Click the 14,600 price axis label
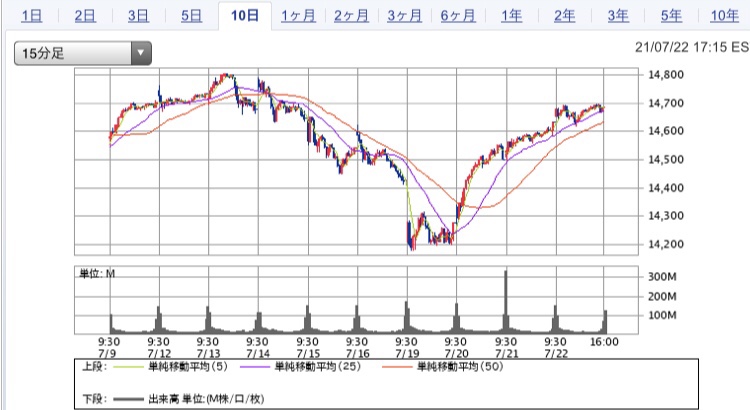This screenshot has height=410, width=750. [x=666, y=131]
